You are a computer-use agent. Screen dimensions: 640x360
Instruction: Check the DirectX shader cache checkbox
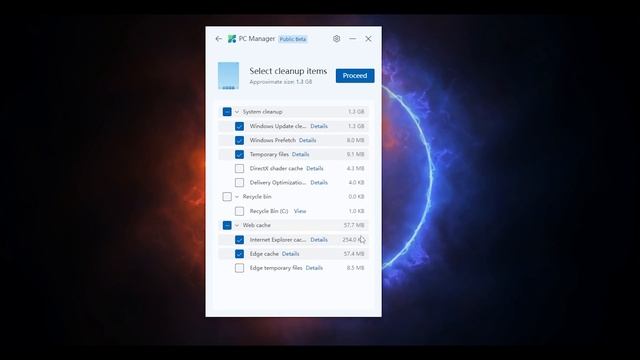click(x=240, y=169)
